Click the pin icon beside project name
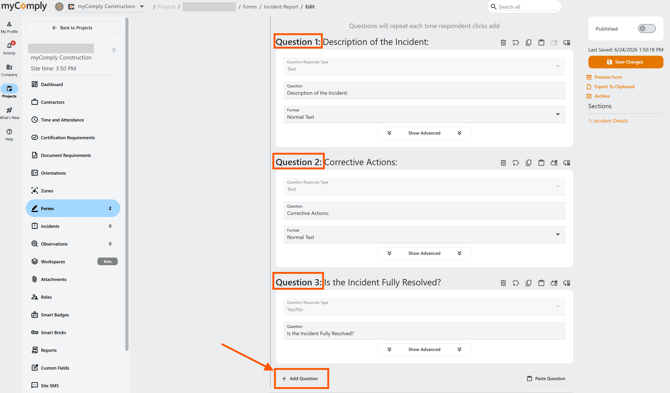The height and width of the screenshot is (393, 670). (x=114, y=50)
